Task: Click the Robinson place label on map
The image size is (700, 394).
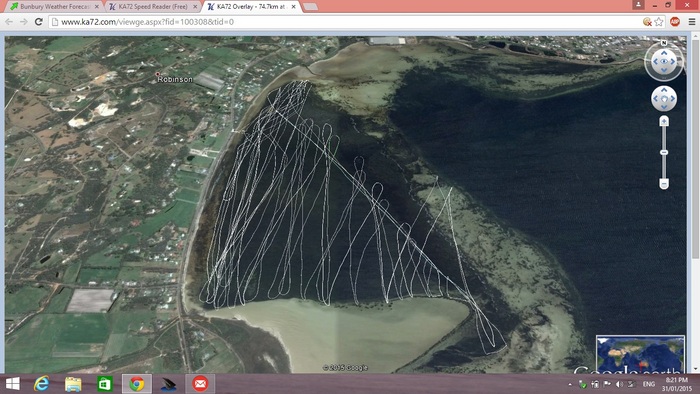Action: [x=175, y=79]
